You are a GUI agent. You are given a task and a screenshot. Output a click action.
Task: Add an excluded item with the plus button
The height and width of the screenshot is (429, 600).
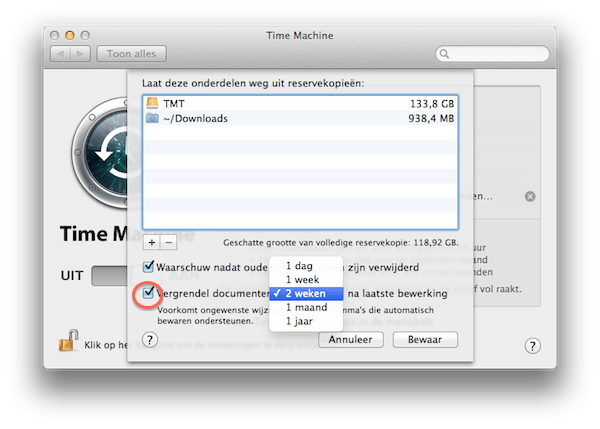[152, 242]
